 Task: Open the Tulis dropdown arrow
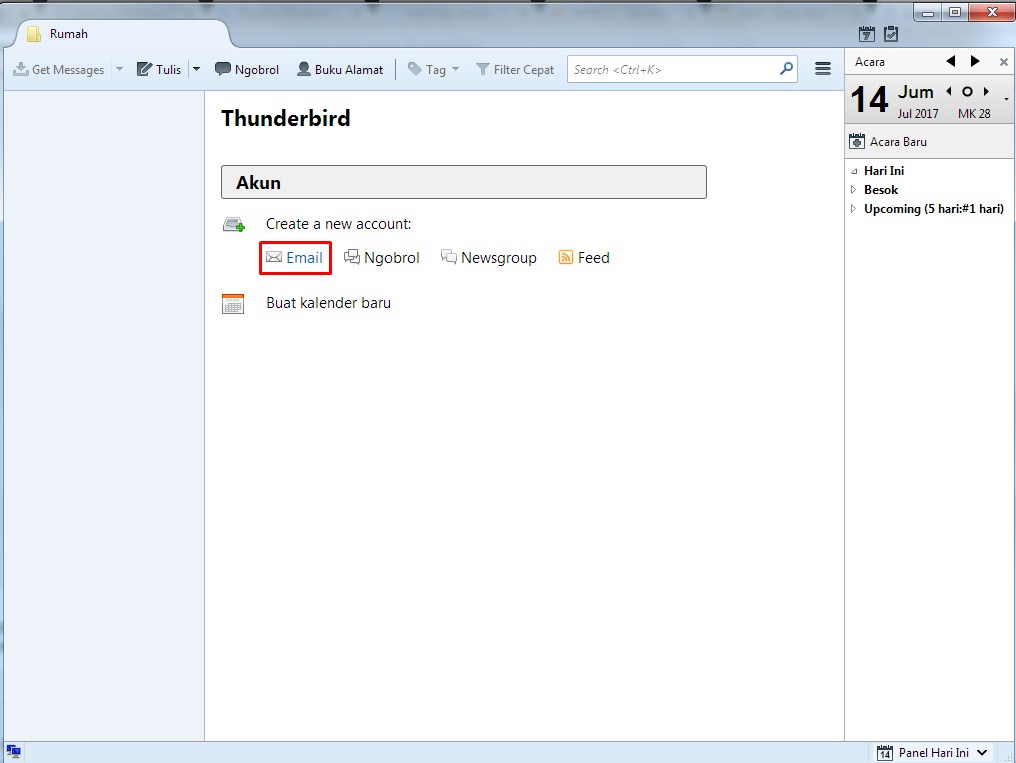(x=196, y=69)
